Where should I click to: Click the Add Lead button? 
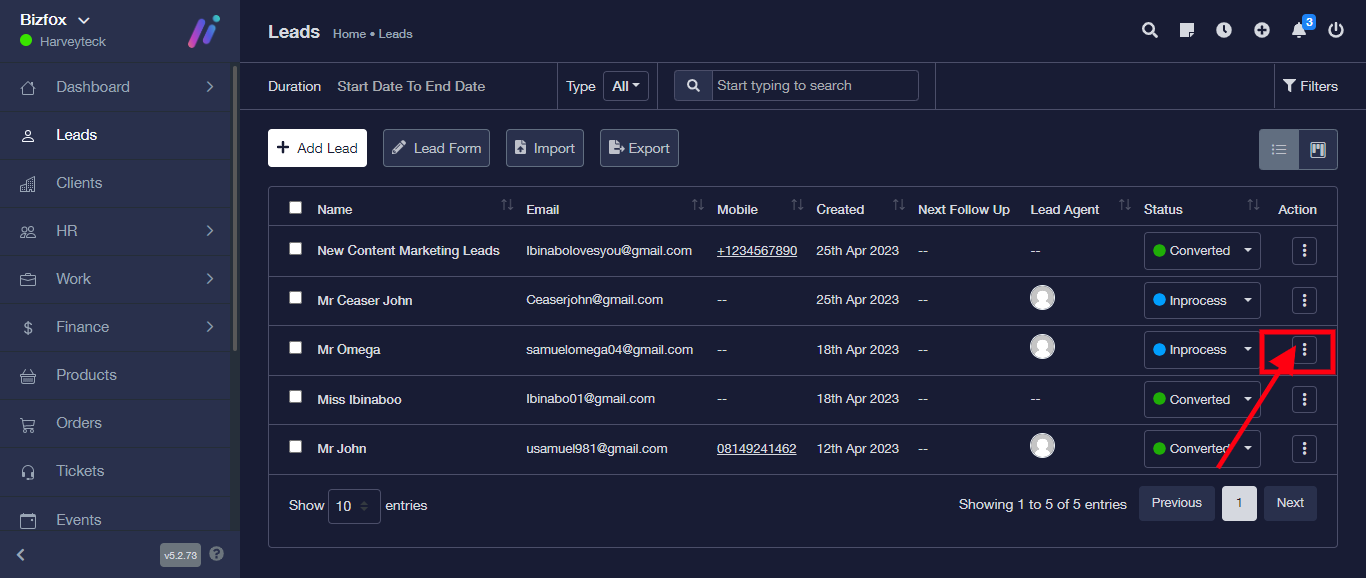317,148
